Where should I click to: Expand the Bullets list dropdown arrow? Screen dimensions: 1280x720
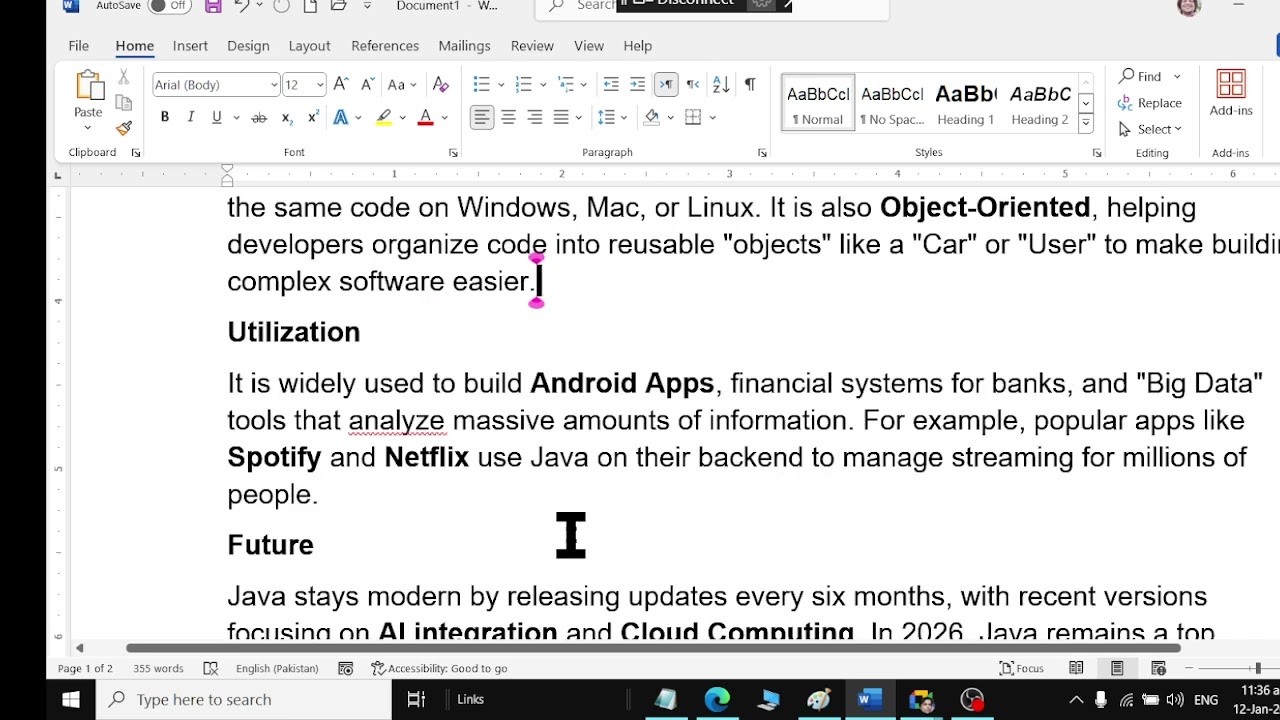[x=501, y=85]
